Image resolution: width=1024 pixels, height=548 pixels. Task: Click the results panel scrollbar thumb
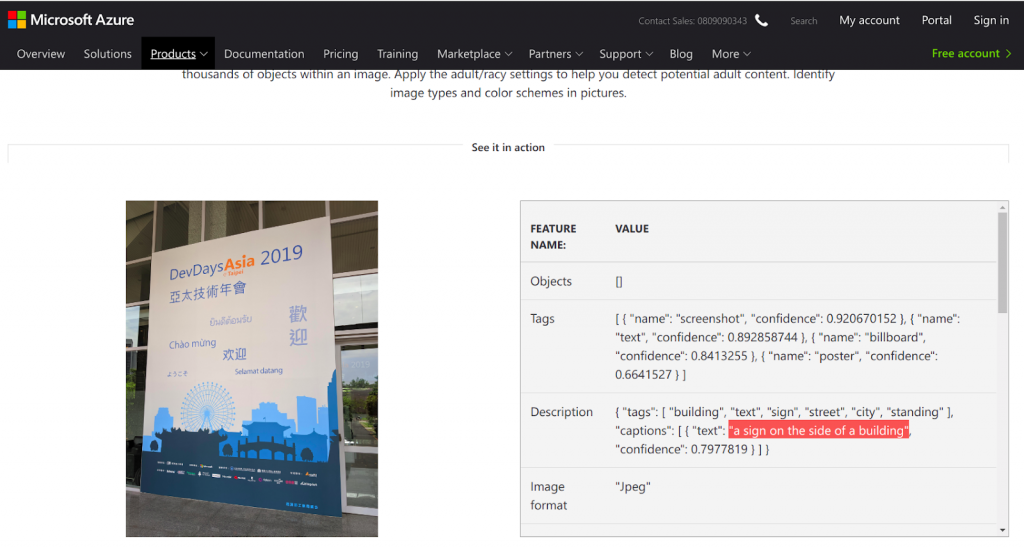[1002, 263]
